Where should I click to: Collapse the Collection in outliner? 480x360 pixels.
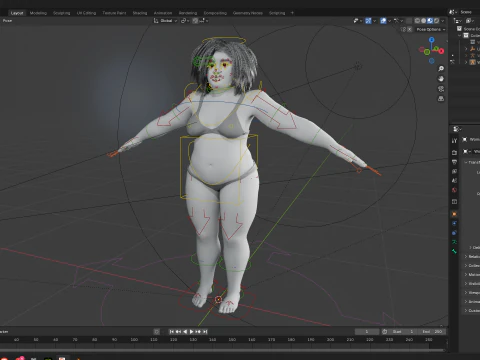click(459, 35)
